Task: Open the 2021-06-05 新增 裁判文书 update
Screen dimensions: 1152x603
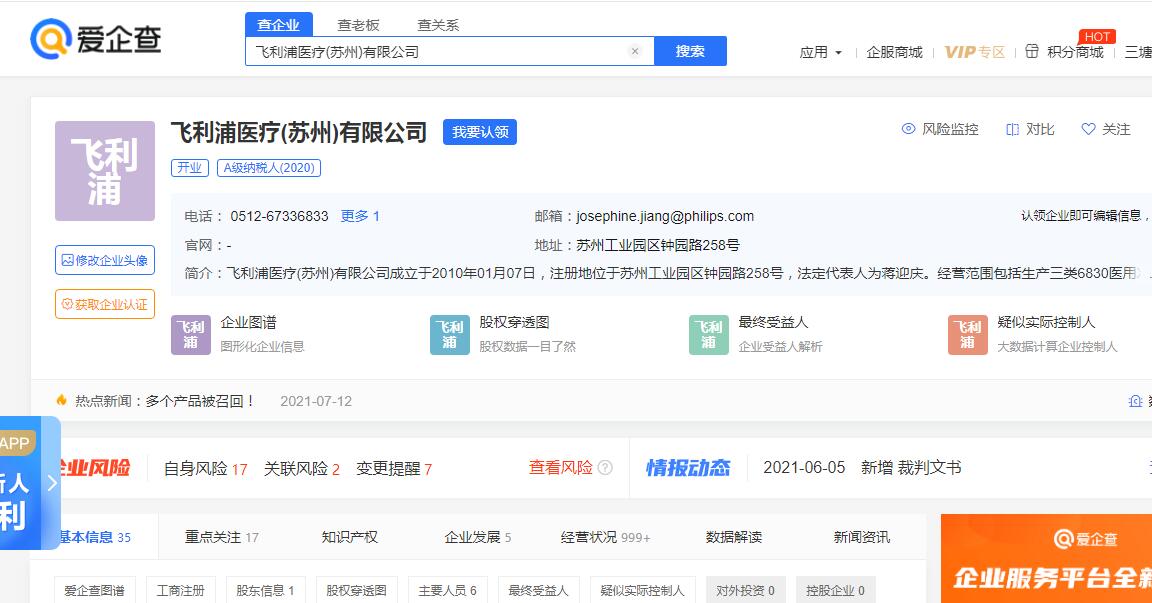Action: [x=862, y=468]
